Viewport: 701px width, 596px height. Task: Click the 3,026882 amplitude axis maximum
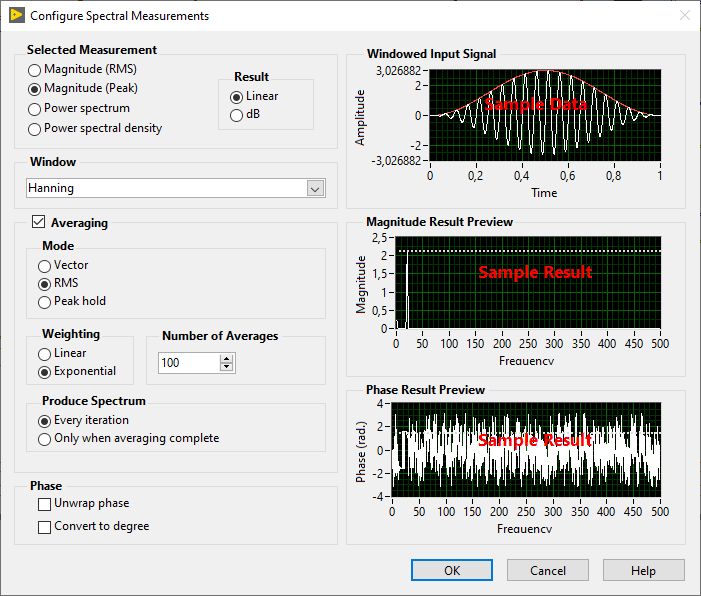(398, 71)
